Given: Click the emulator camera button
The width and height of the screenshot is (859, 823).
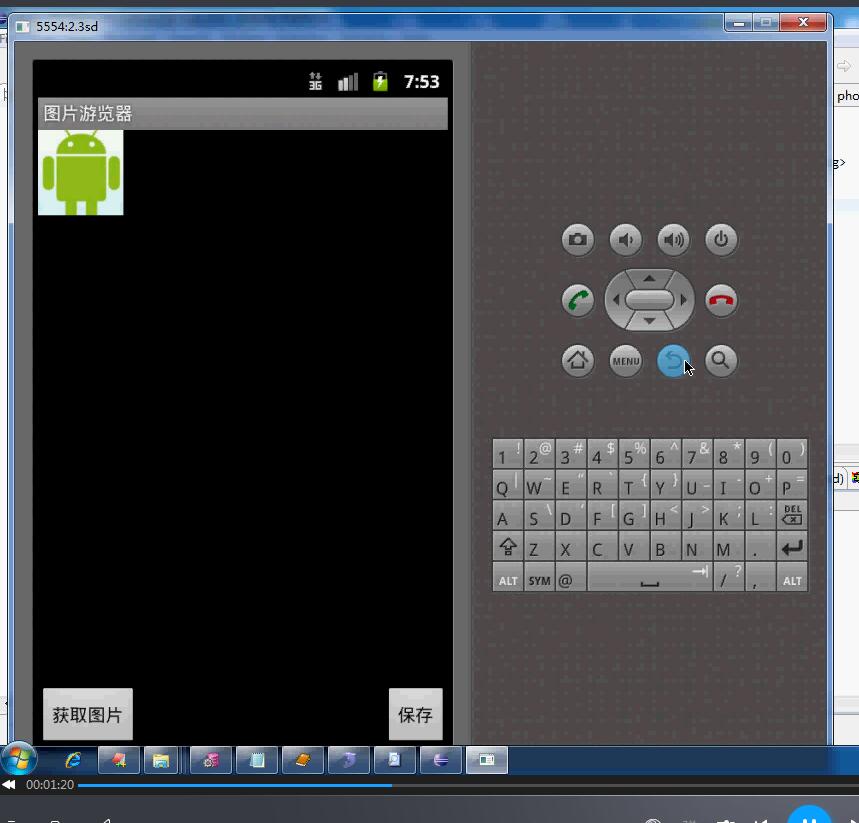Looking at the screenshot, I should click(x=577, y=239).
